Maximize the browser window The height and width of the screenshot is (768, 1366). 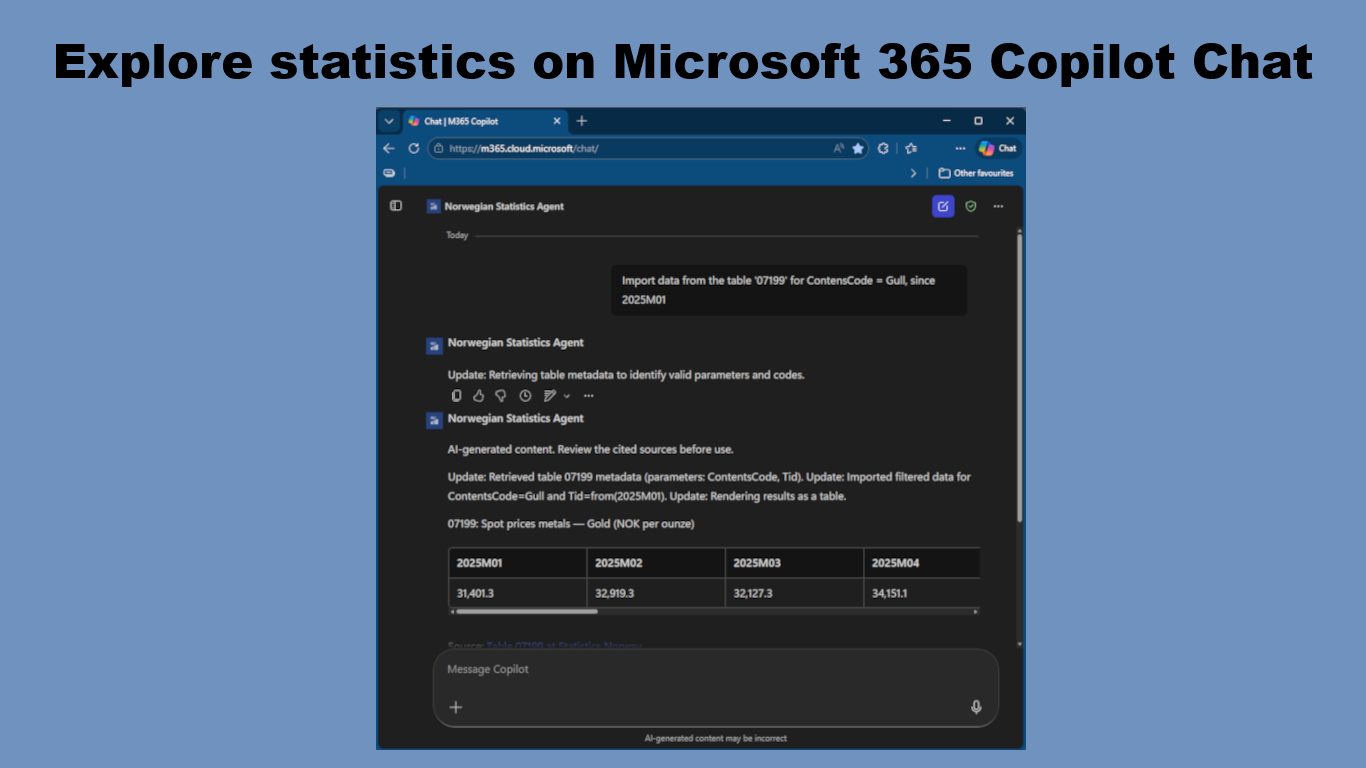coord(978,121)
